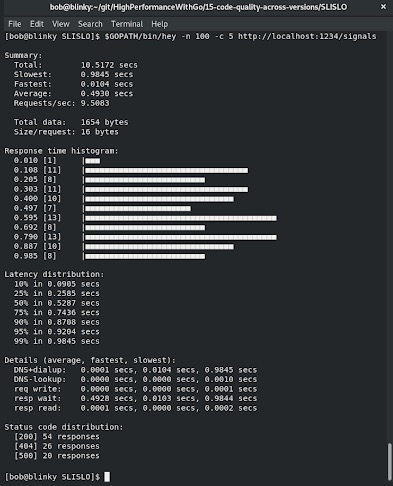Viewport: 393px width, 486px height.
Task: Click the [500] 20 responses line
Action: click(x=57, y=456)
